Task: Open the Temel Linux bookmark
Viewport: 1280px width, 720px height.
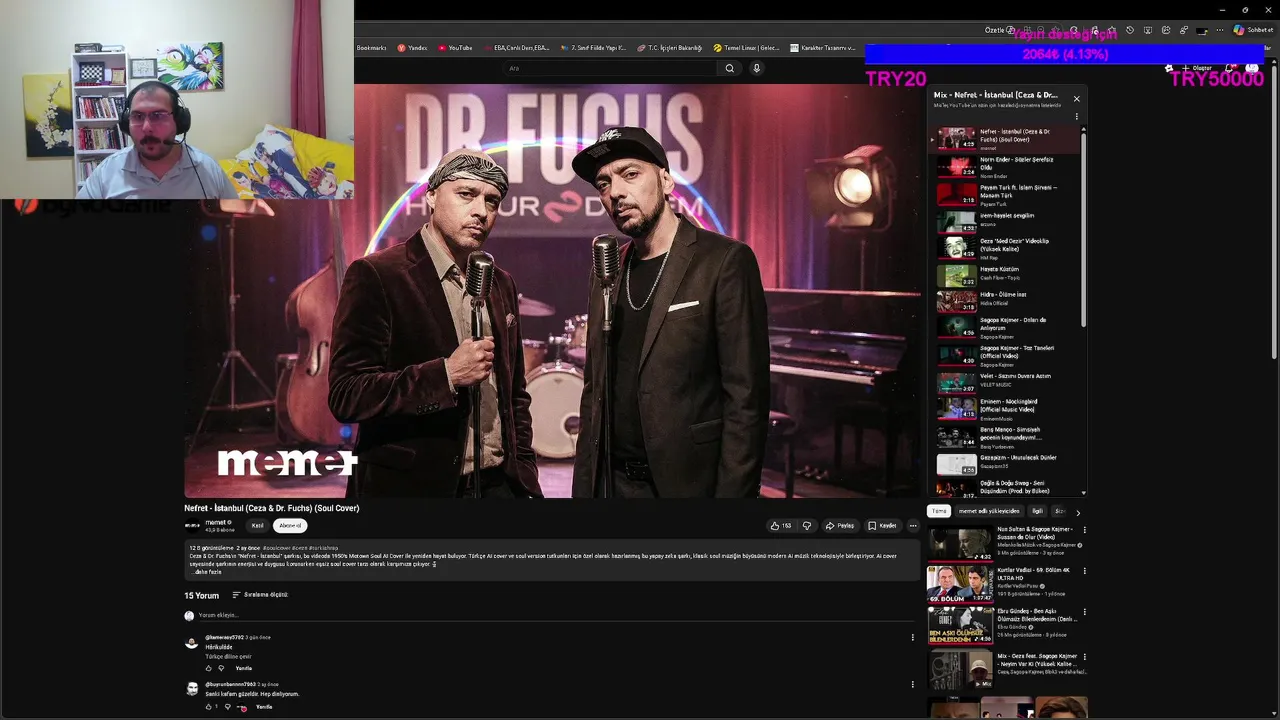Action: (x=746, y=48)
